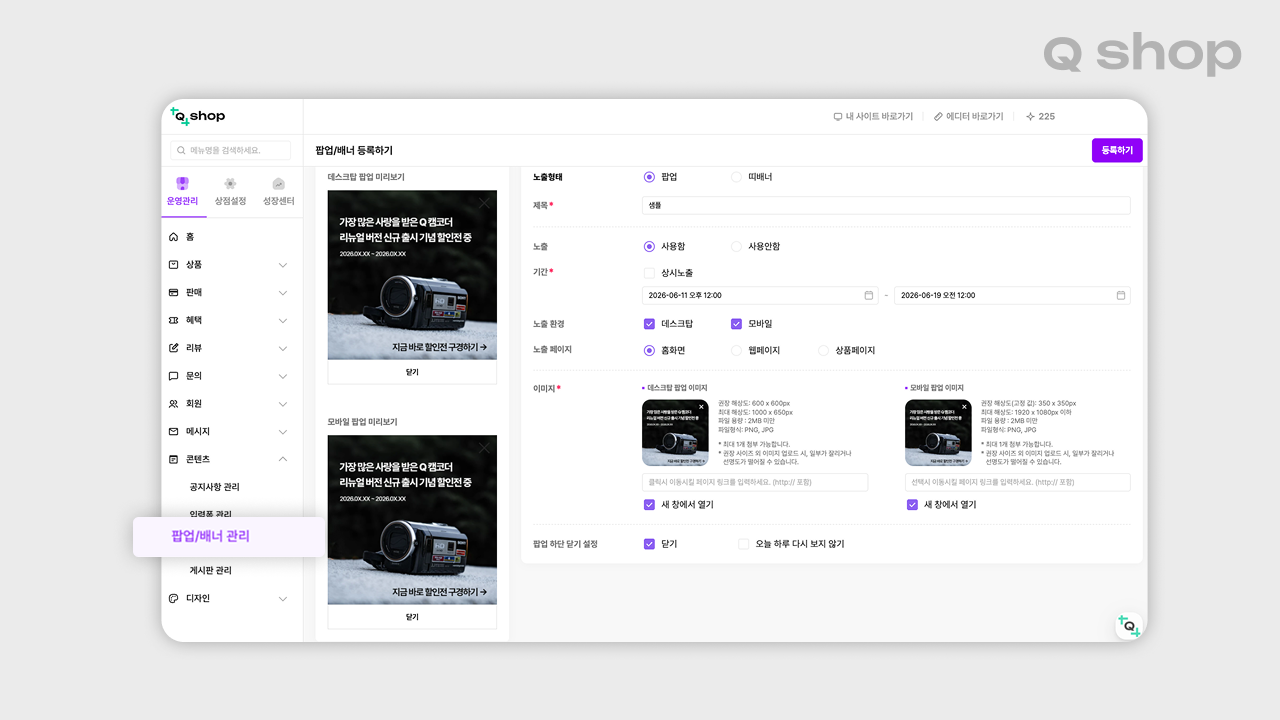The width and height of the screenshot is (1280, 720).
Task: Click the 문의 speech bubble icon
Action: 174,376
